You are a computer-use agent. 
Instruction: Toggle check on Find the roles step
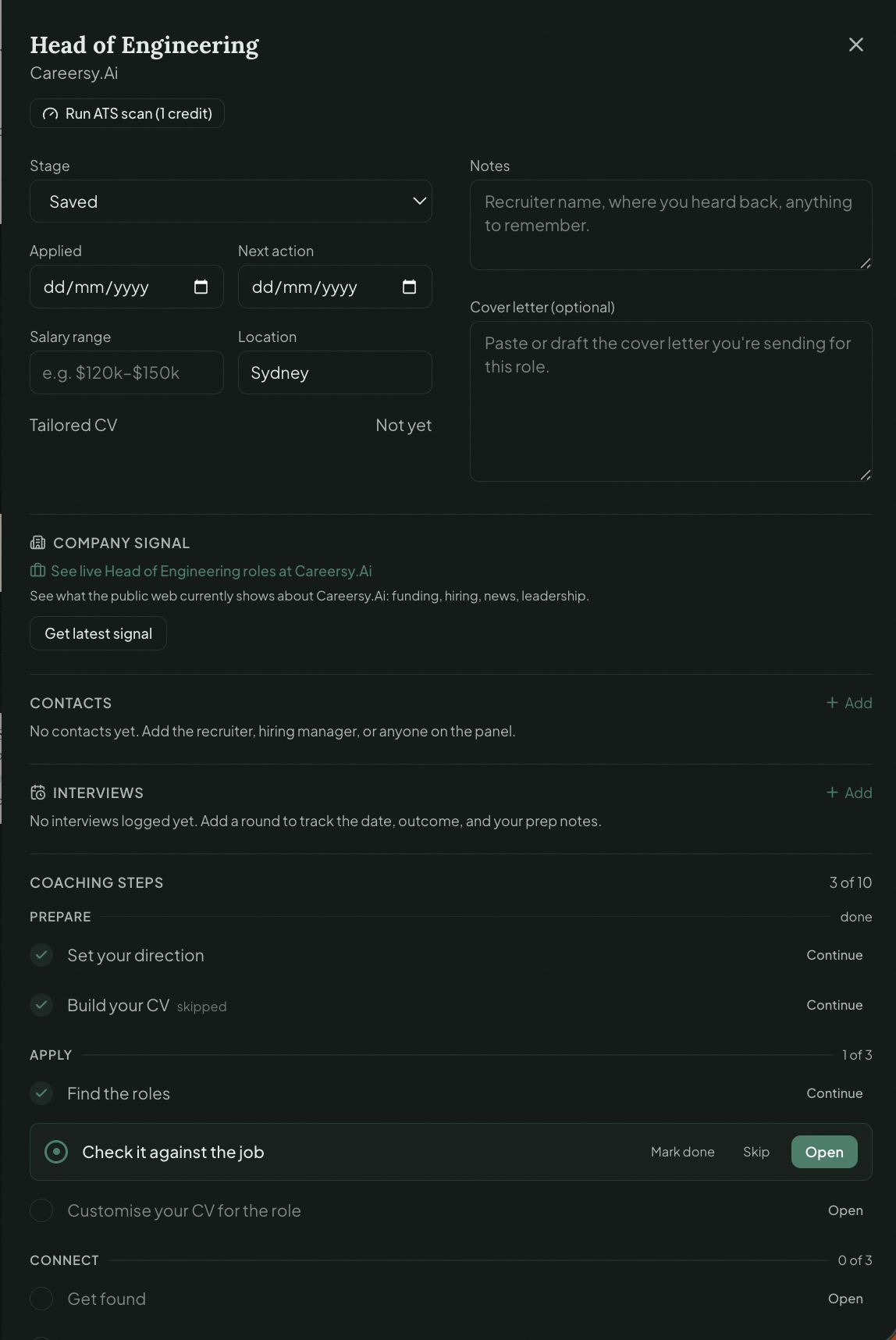tap(41, 1093)
